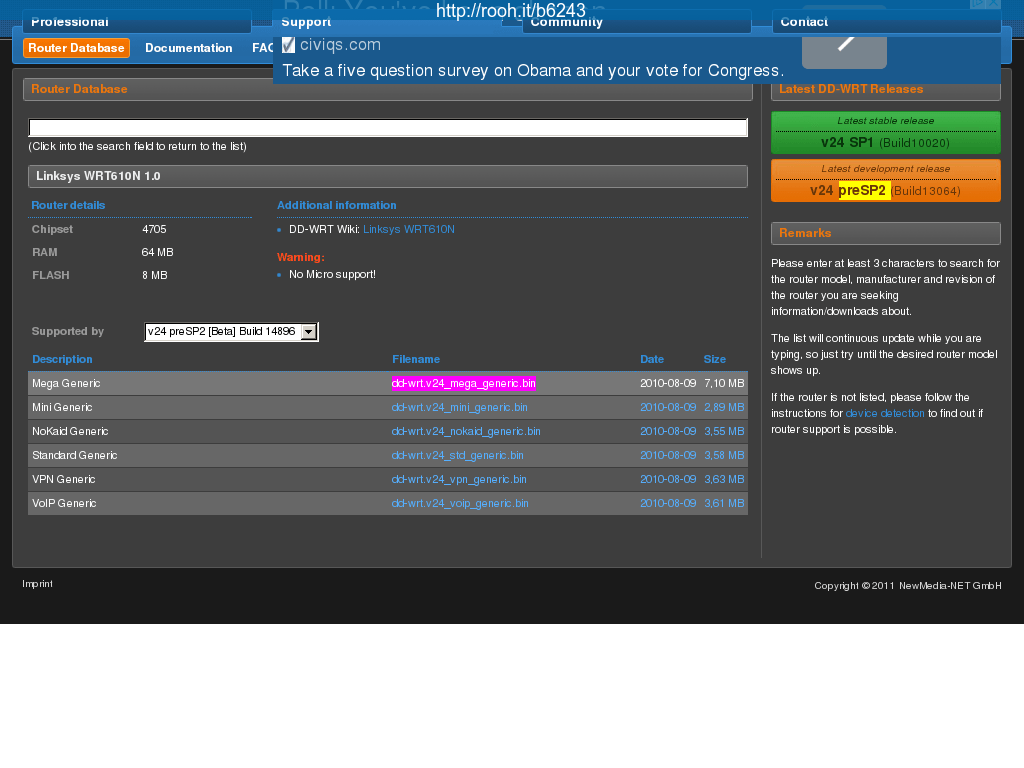Follow the device detection link

885,413
